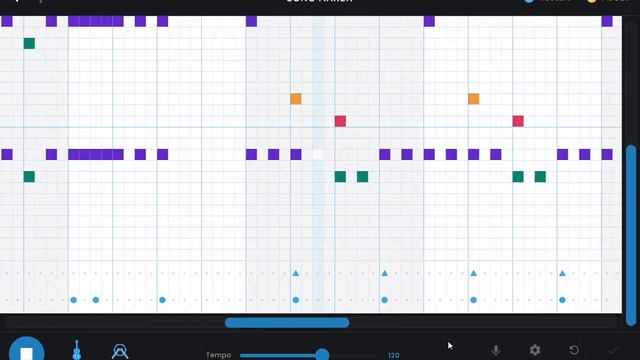Screen dimensions: 640x360
Task: Click the checkmark save icon
Action: [613, 350]
